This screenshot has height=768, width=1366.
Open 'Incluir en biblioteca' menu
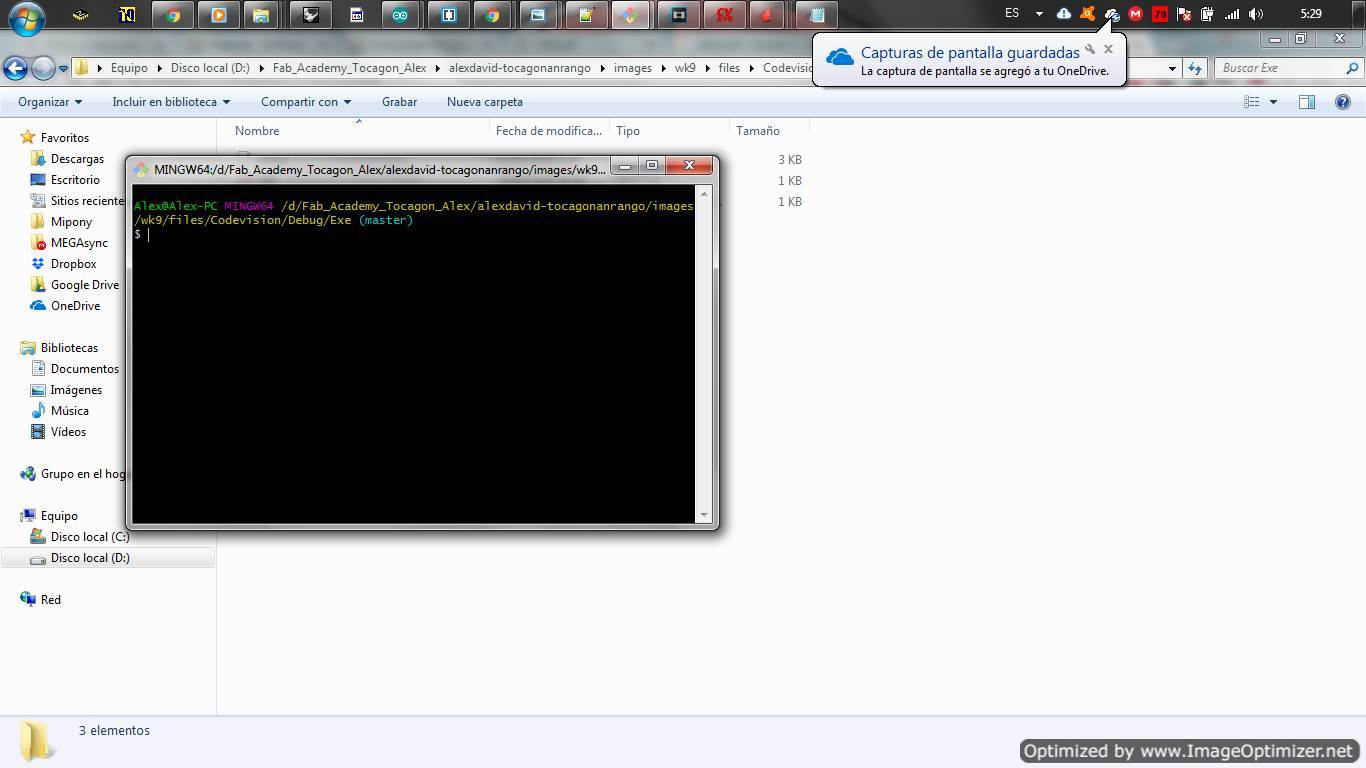click(171, 102)
